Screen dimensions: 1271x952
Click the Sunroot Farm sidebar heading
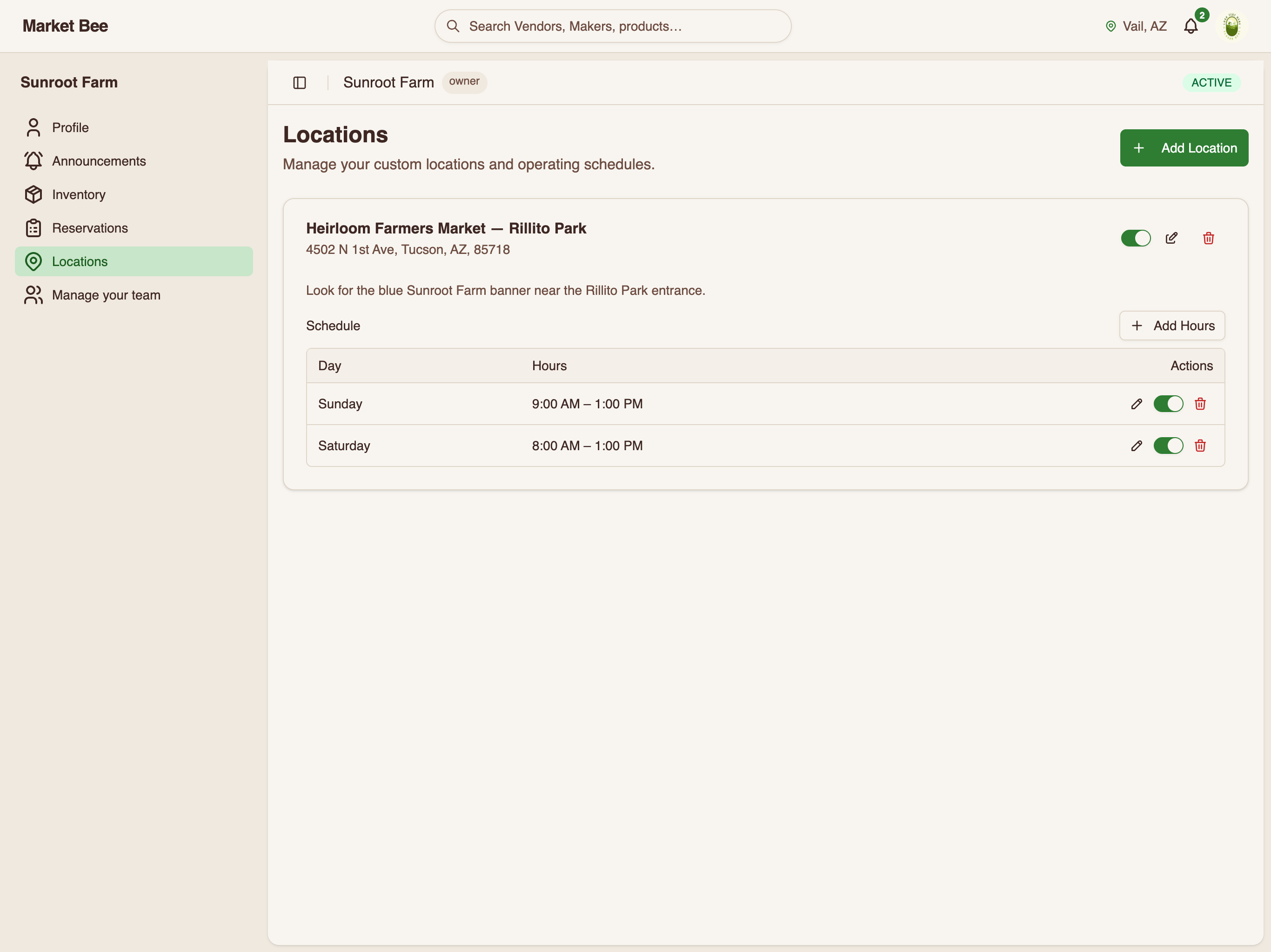pyautogui.click(x=69, y=82)
